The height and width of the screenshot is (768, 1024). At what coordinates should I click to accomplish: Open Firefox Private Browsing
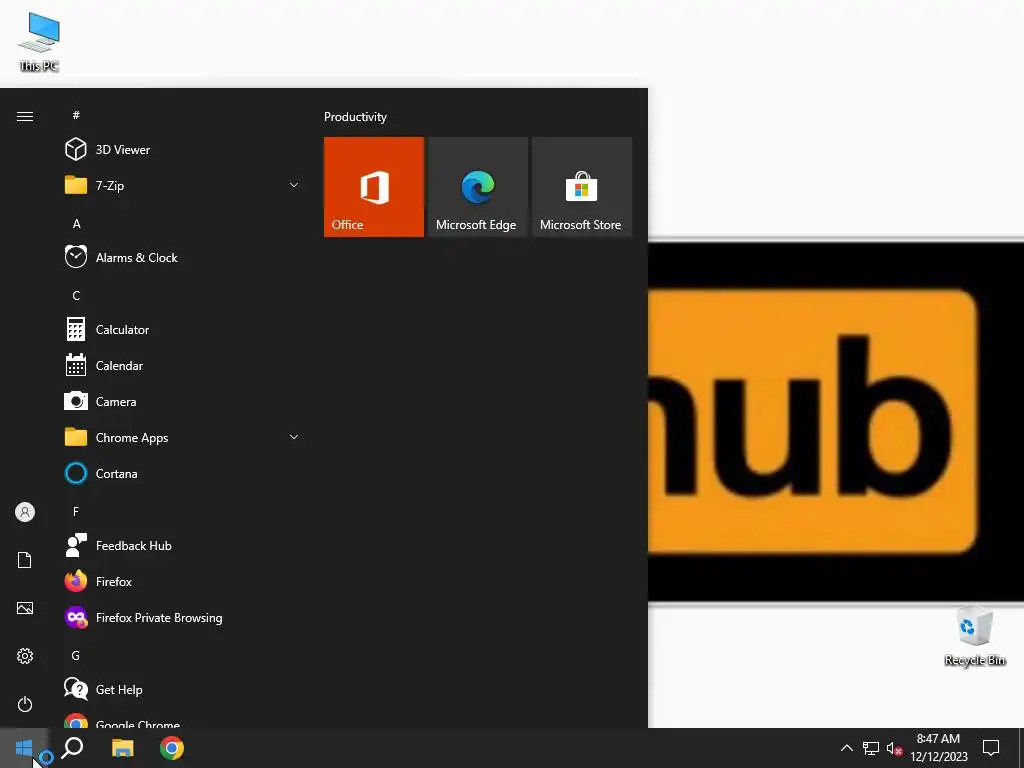pyautogui.click(x=183, y=617)
